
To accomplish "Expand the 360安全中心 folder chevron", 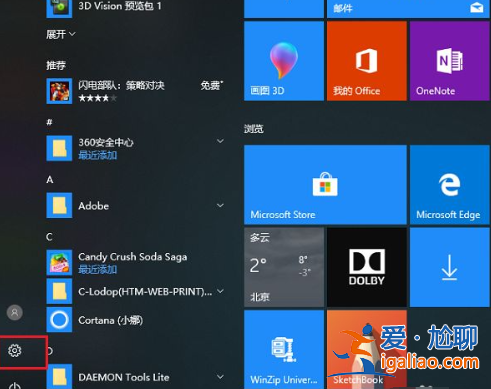I will [220, 141].
